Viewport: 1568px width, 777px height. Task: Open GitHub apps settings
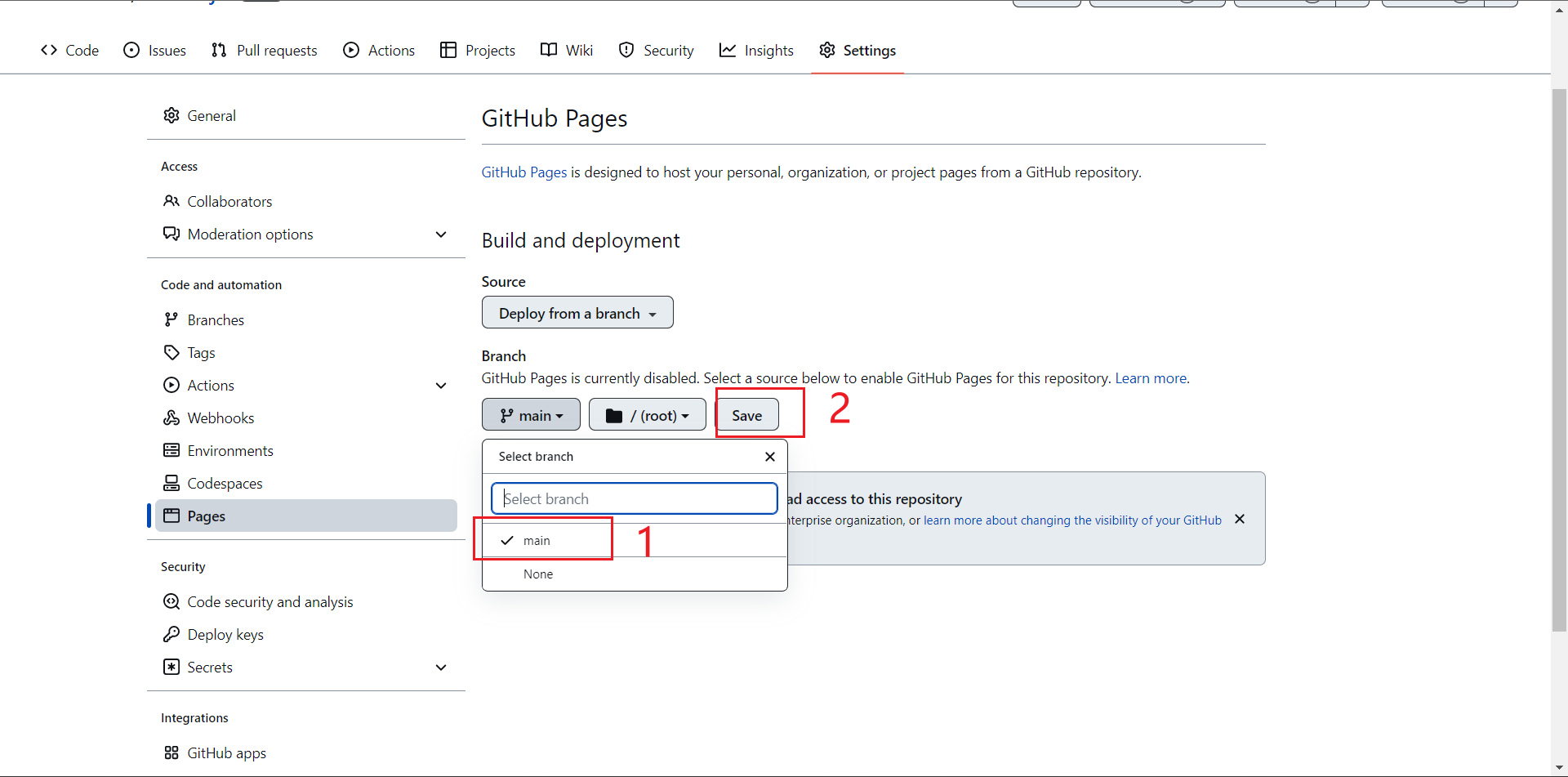tap(306, 752)
